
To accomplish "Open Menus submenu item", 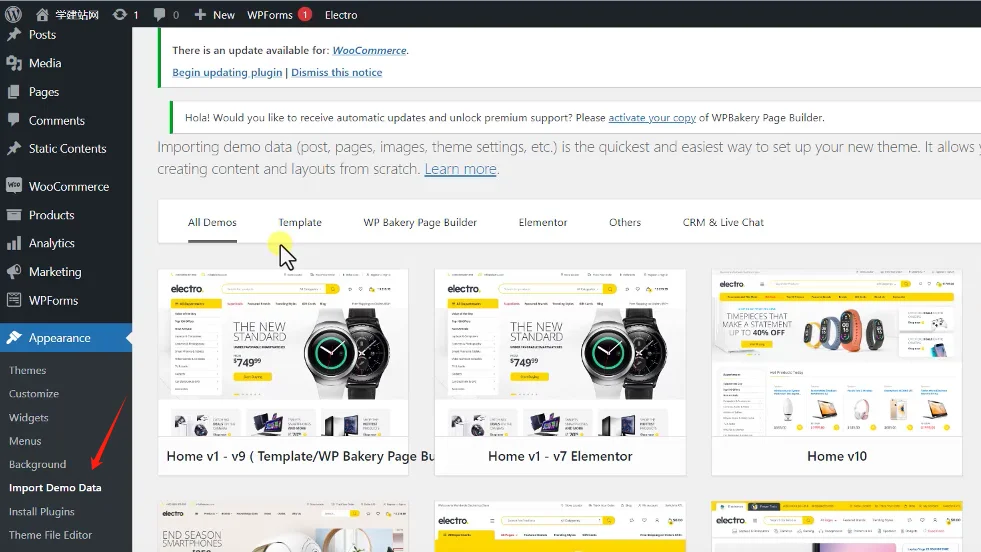I will pyautogui.click(x=25, y=441).
